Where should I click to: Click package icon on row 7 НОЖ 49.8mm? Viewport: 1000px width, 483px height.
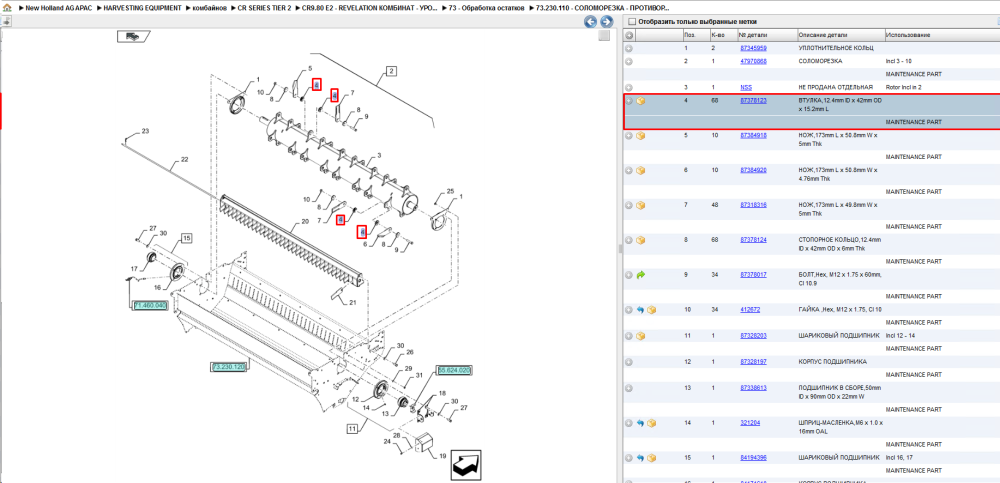tap(641, 205)
